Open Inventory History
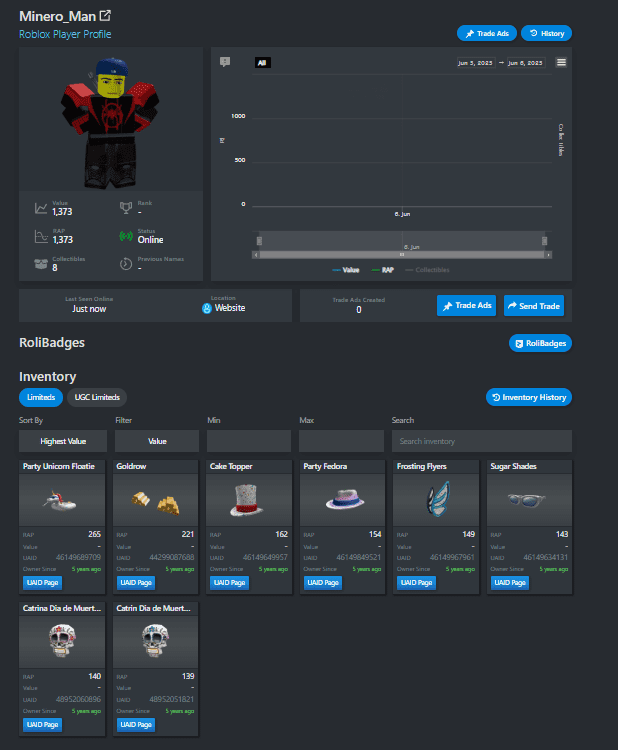The height and width of the screenshot is (750, 618). point(529,397)
